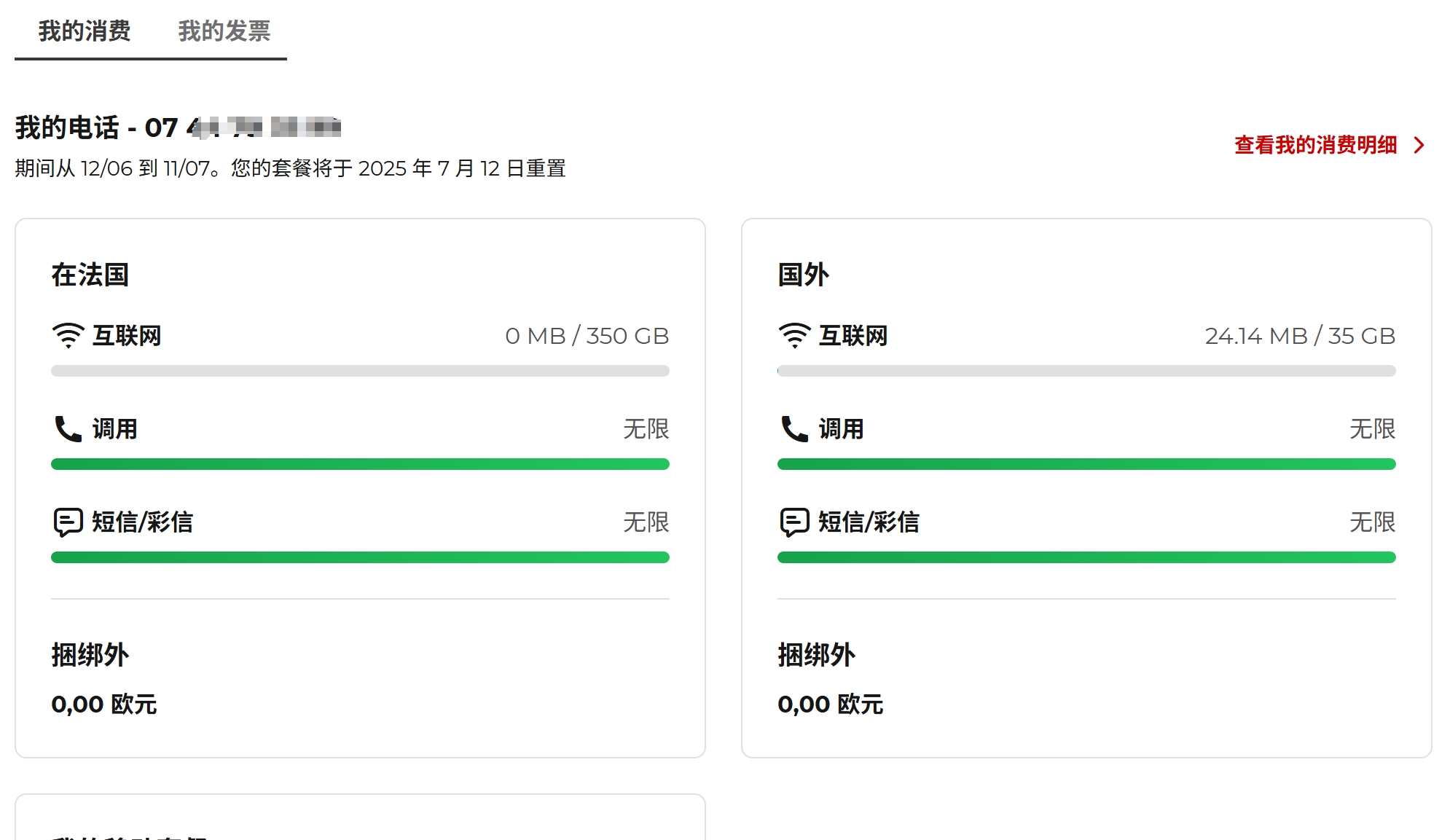The image size is (1442, 840).
Task: Open the 查看我的消费明细 link
Action: click(x=1316, y=145)
